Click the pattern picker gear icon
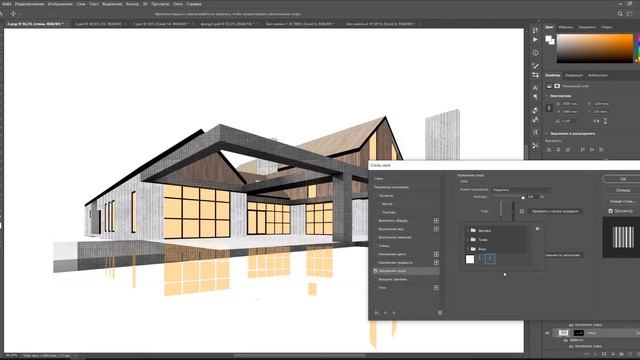This screenshot has width=640, height=360. click(538, 229)
